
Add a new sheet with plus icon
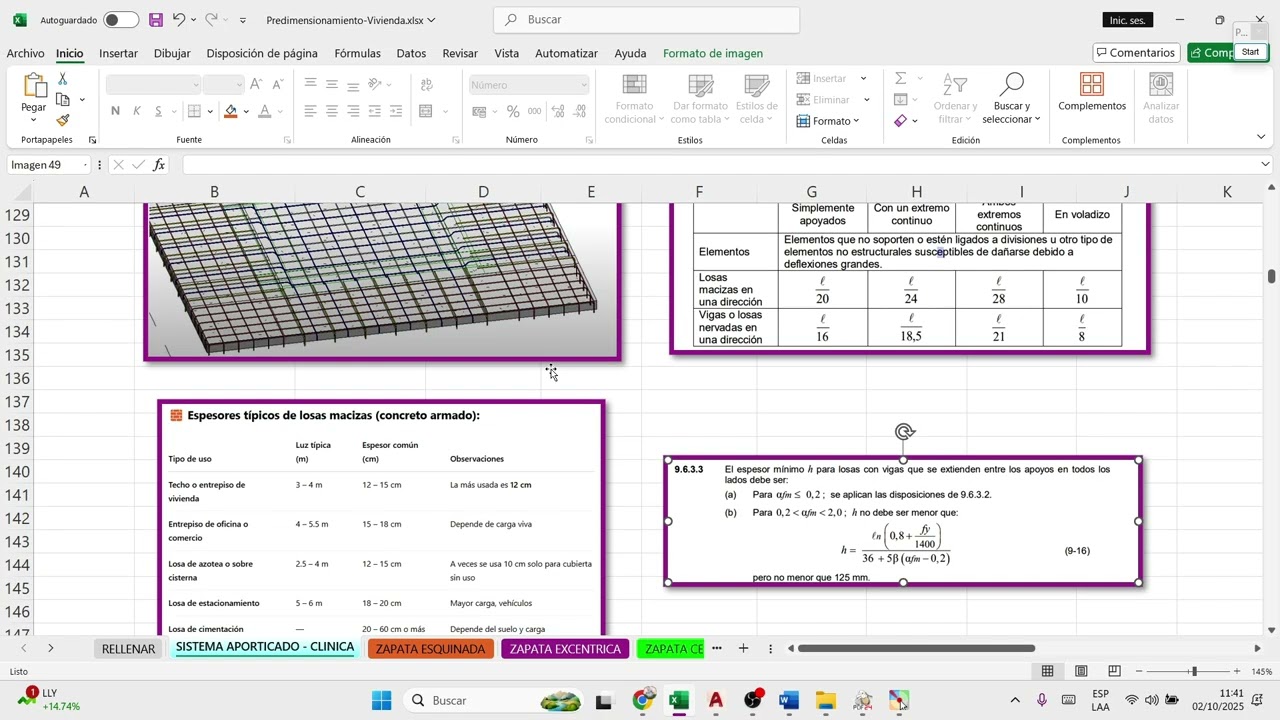pyautogui.click(x=743, y=649)
